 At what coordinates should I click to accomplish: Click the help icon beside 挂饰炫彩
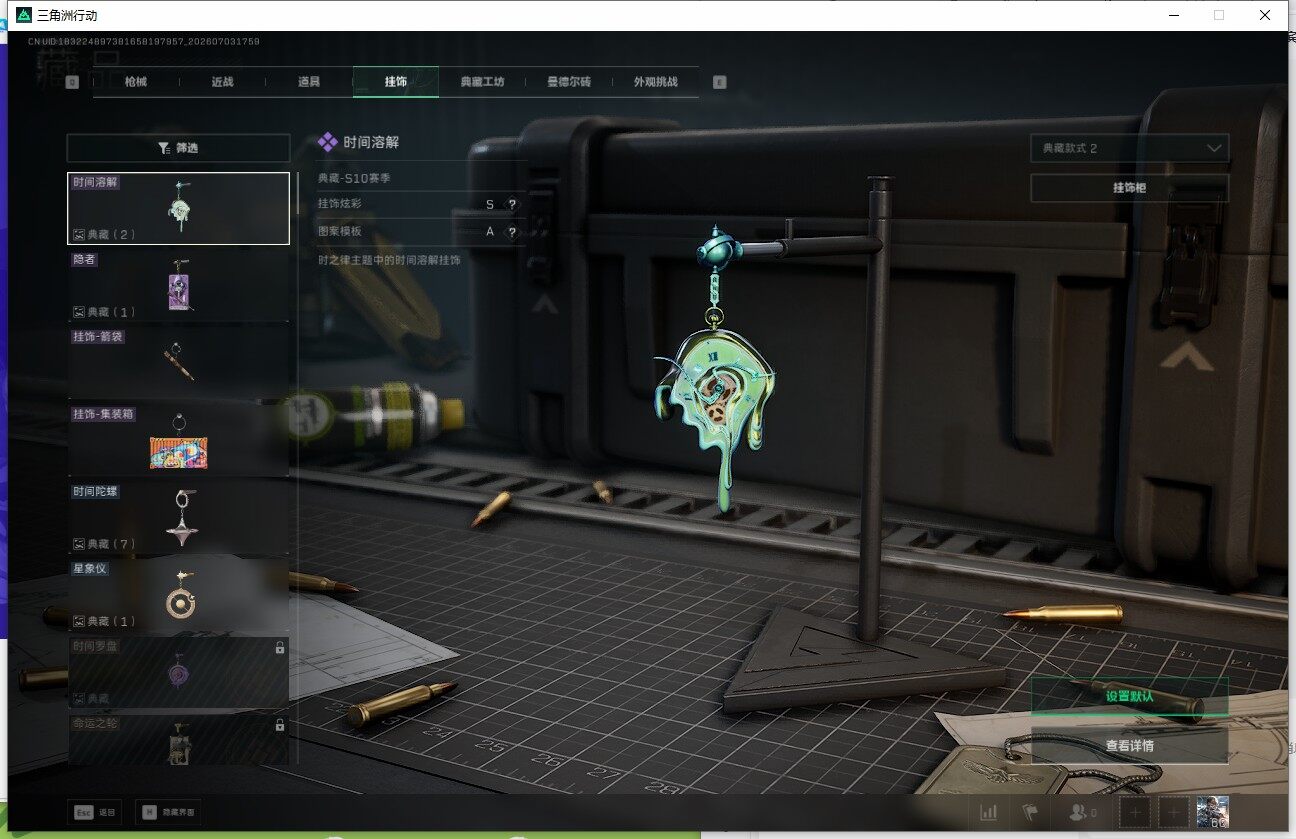point(512,204)
